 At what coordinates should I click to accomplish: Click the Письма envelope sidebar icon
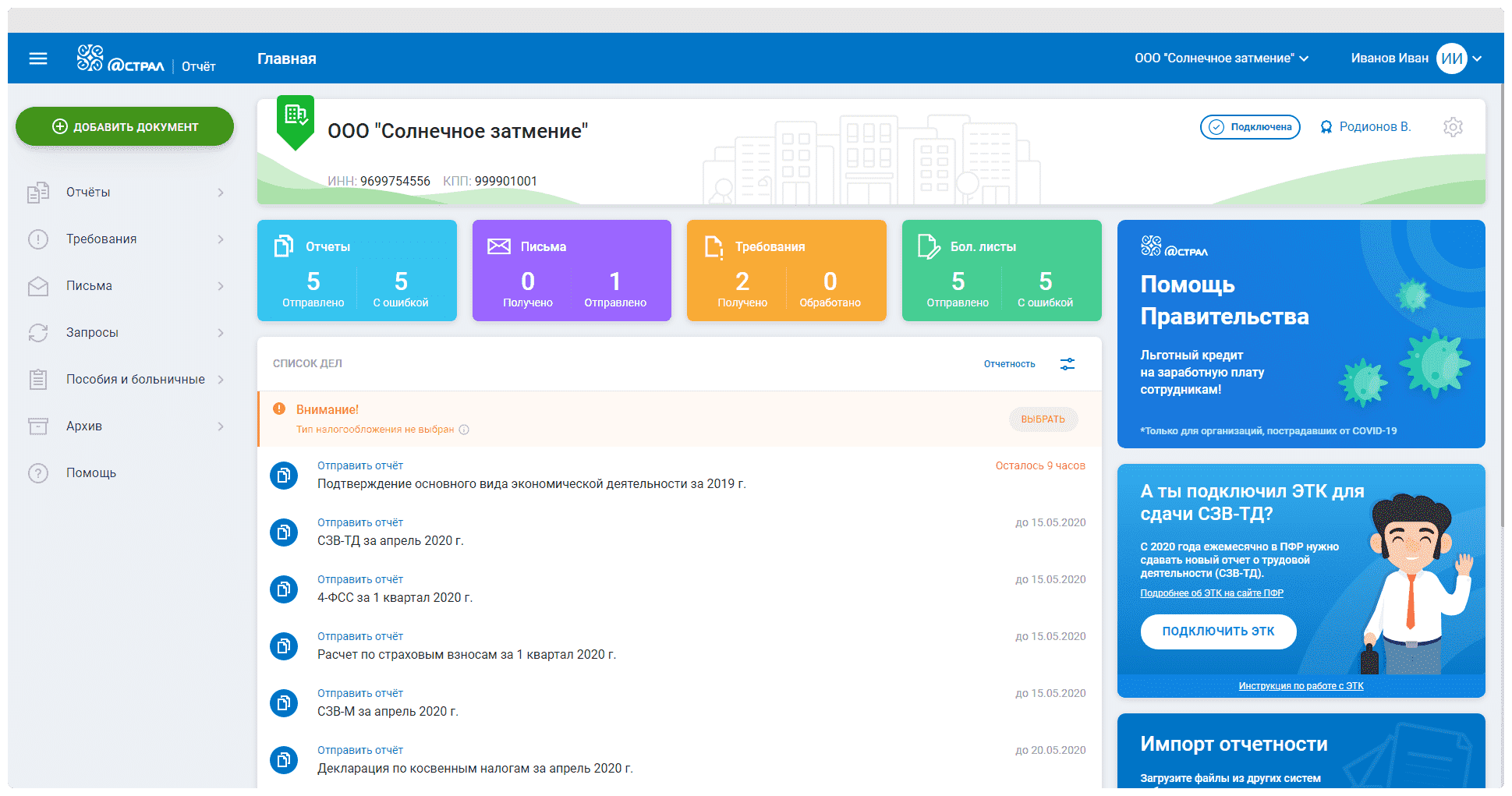click(x=38, y=286)
